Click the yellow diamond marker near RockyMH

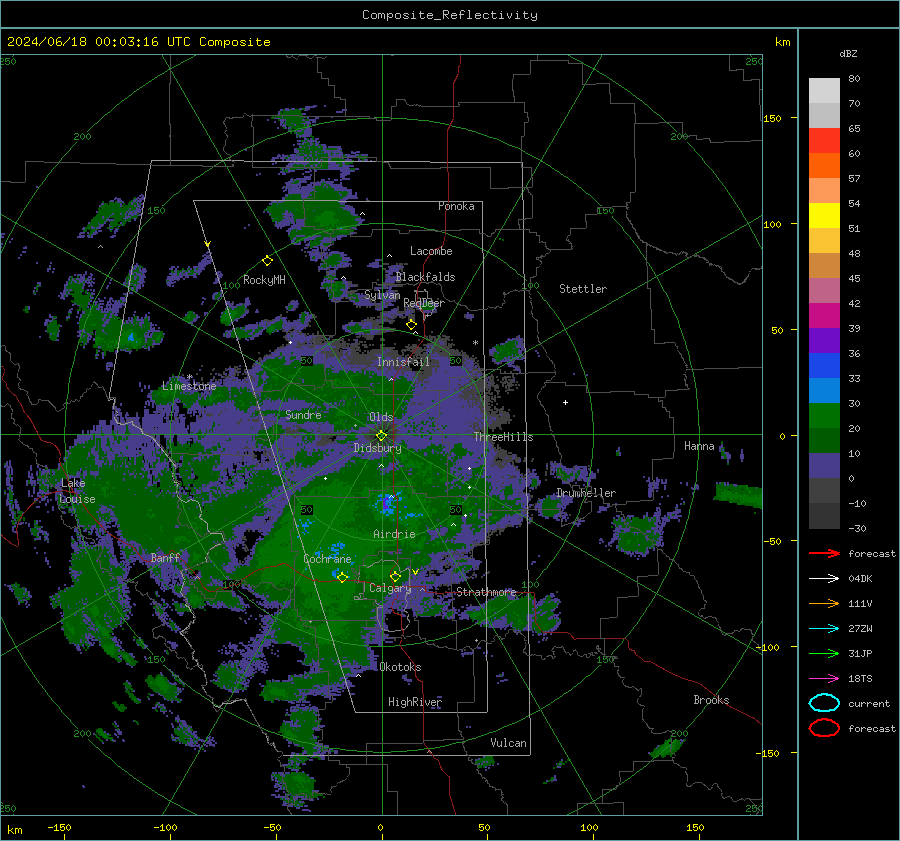click(267, 261)
